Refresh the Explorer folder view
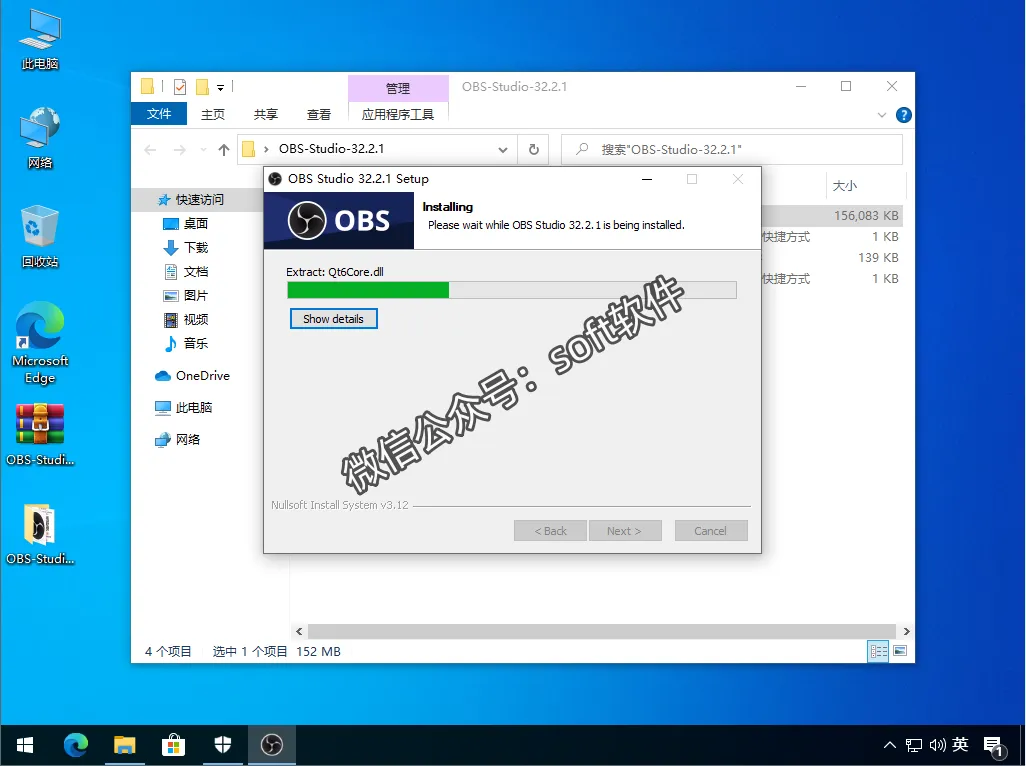 pos(534,149)
